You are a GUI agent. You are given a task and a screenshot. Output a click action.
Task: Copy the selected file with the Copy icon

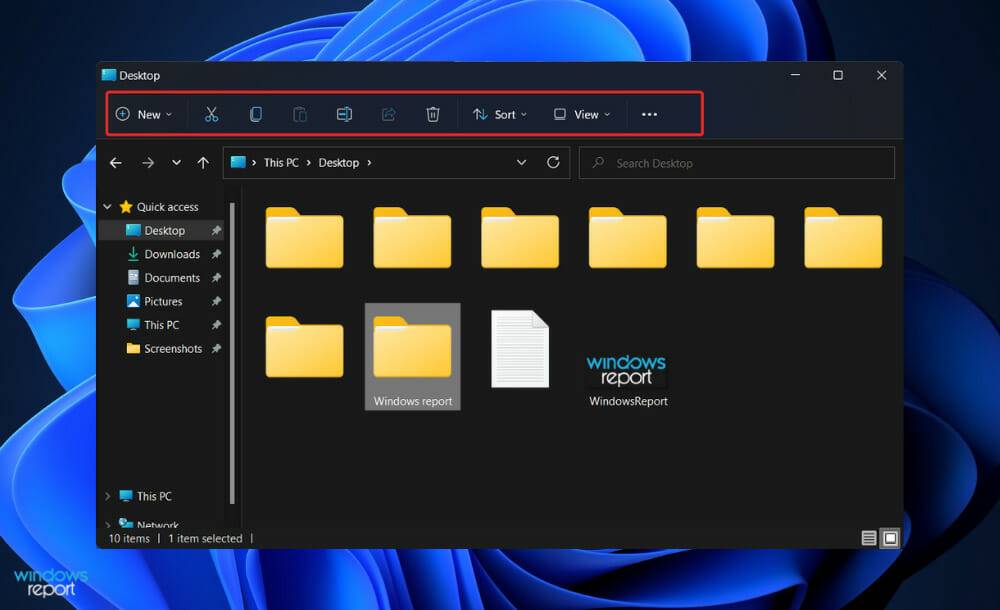pyautogui.click(x=255, y=114)
